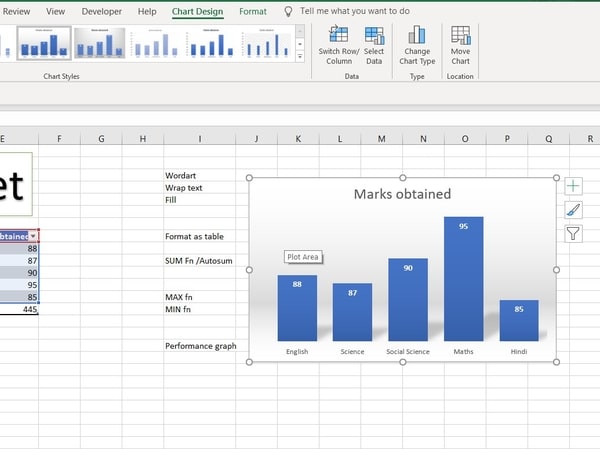Open the Developer tab
This screenshot has height=449, width=600.
click(x=101, y=11)
